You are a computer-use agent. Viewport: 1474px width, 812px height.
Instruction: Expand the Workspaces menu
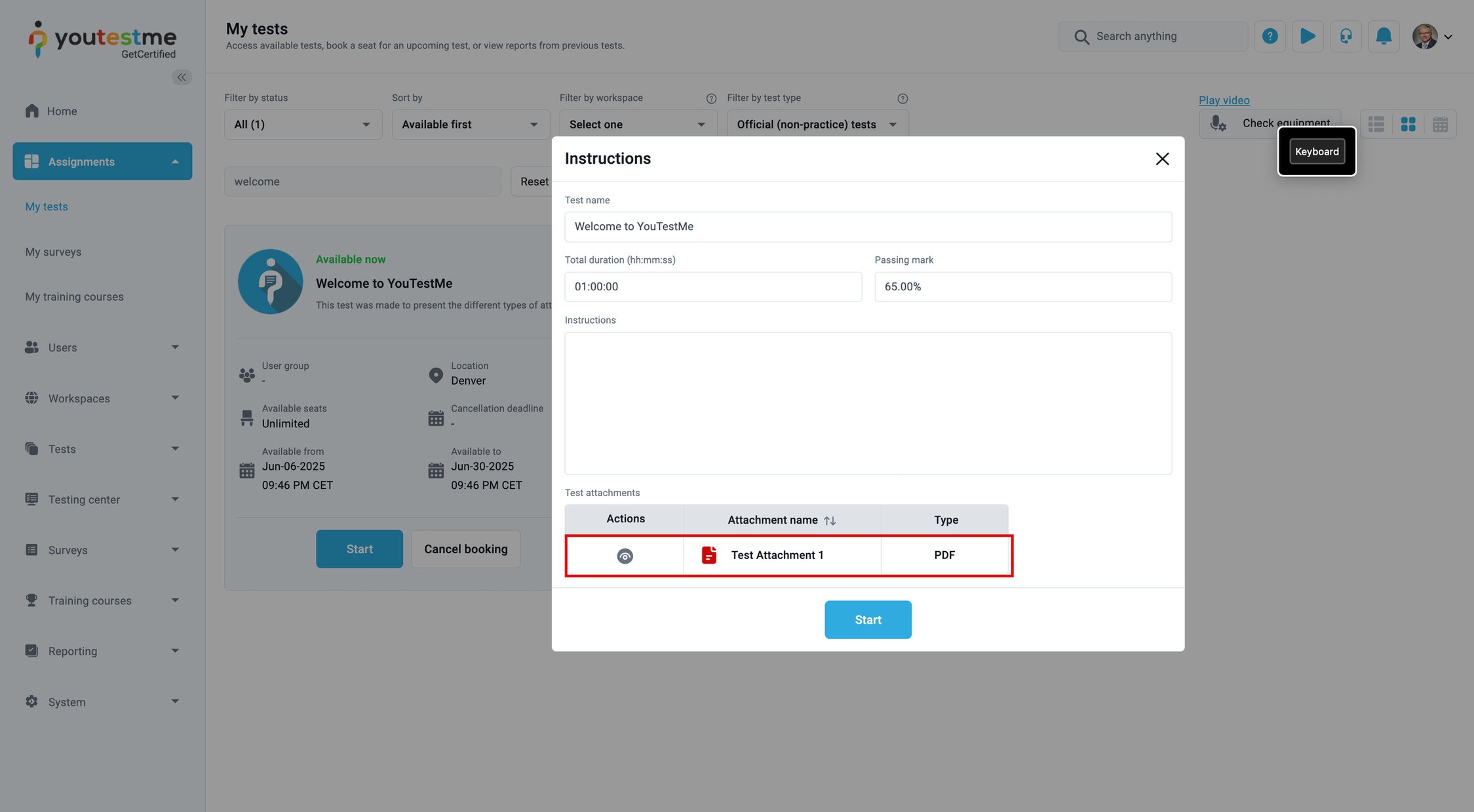point(102,398)
